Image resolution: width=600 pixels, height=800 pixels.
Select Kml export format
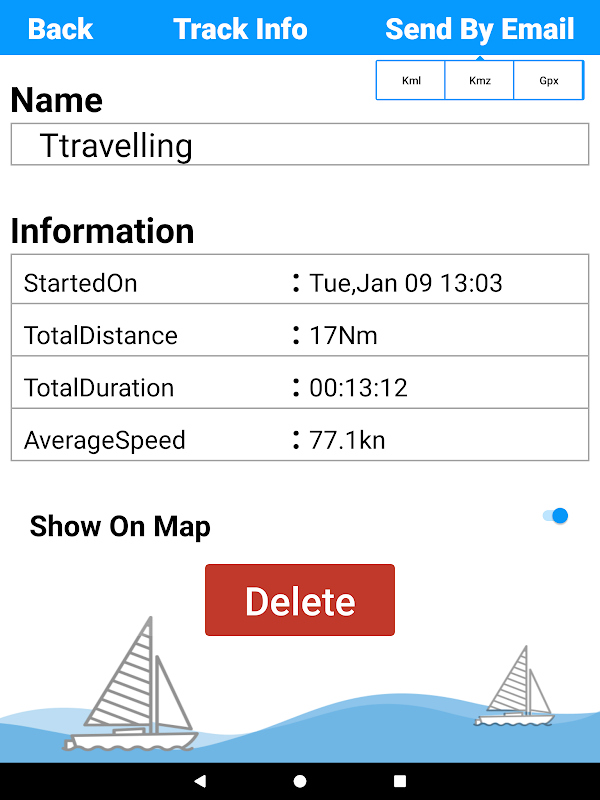[411, 81]
